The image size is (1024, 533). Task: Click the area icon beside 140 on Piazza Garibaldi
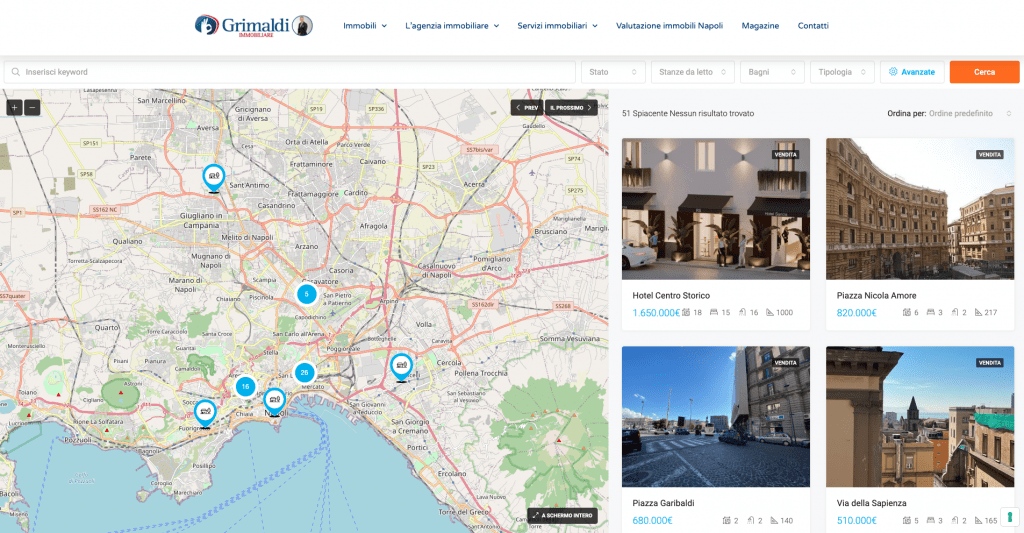coord(774,521)
